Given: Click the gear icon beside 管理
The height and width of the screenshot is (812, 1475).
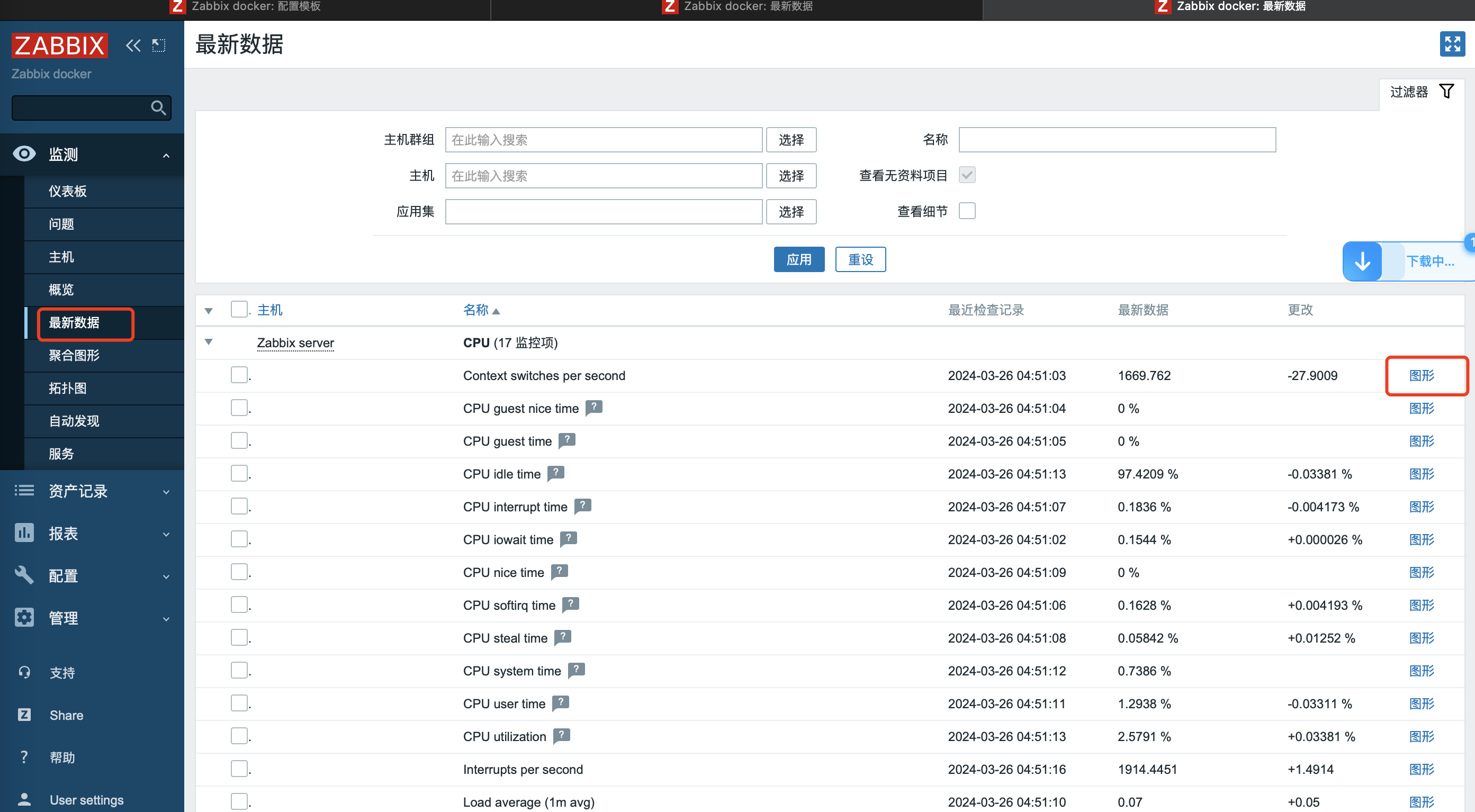Looking at the screenshot, I should tap(24, 617).
